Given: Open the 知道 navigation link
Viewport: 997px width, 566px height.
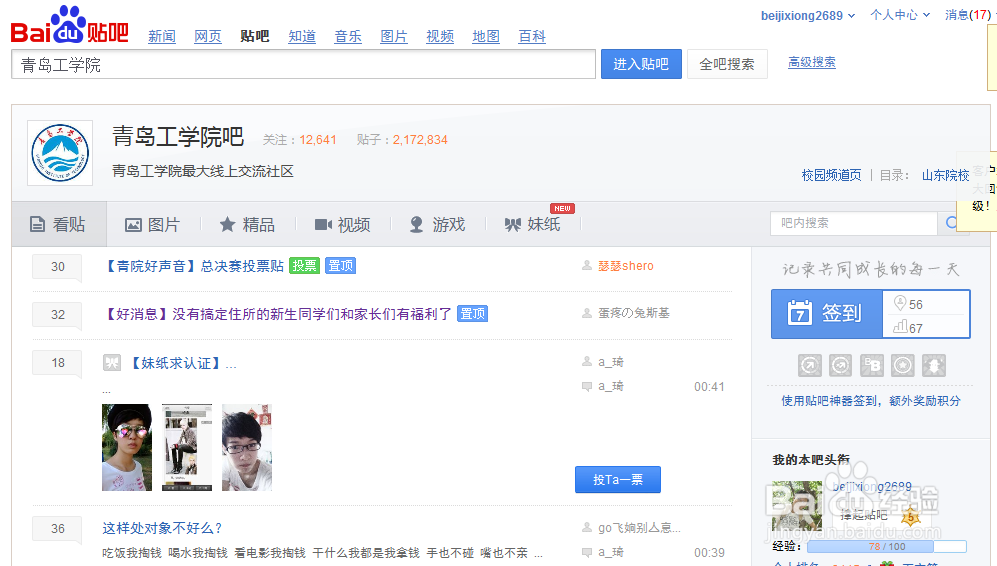Looking at the screenshot, I should pos(302,37).
